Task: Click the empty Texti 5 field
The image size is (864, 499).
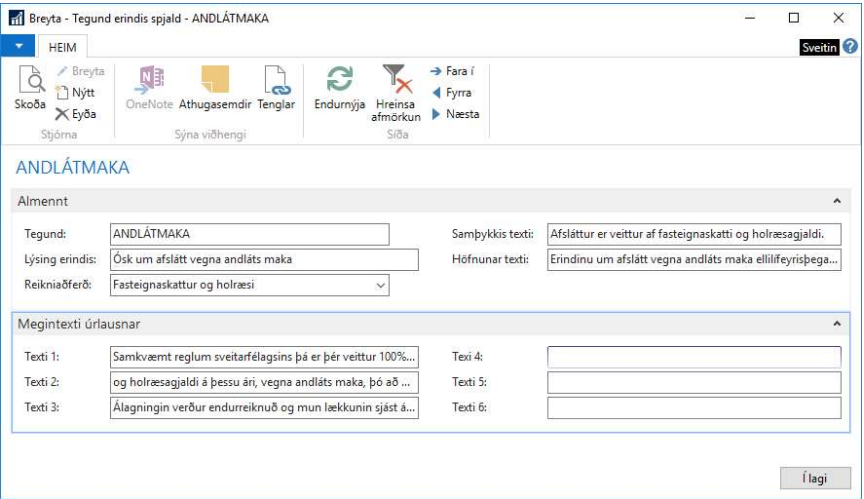Action: coord(694,382)
